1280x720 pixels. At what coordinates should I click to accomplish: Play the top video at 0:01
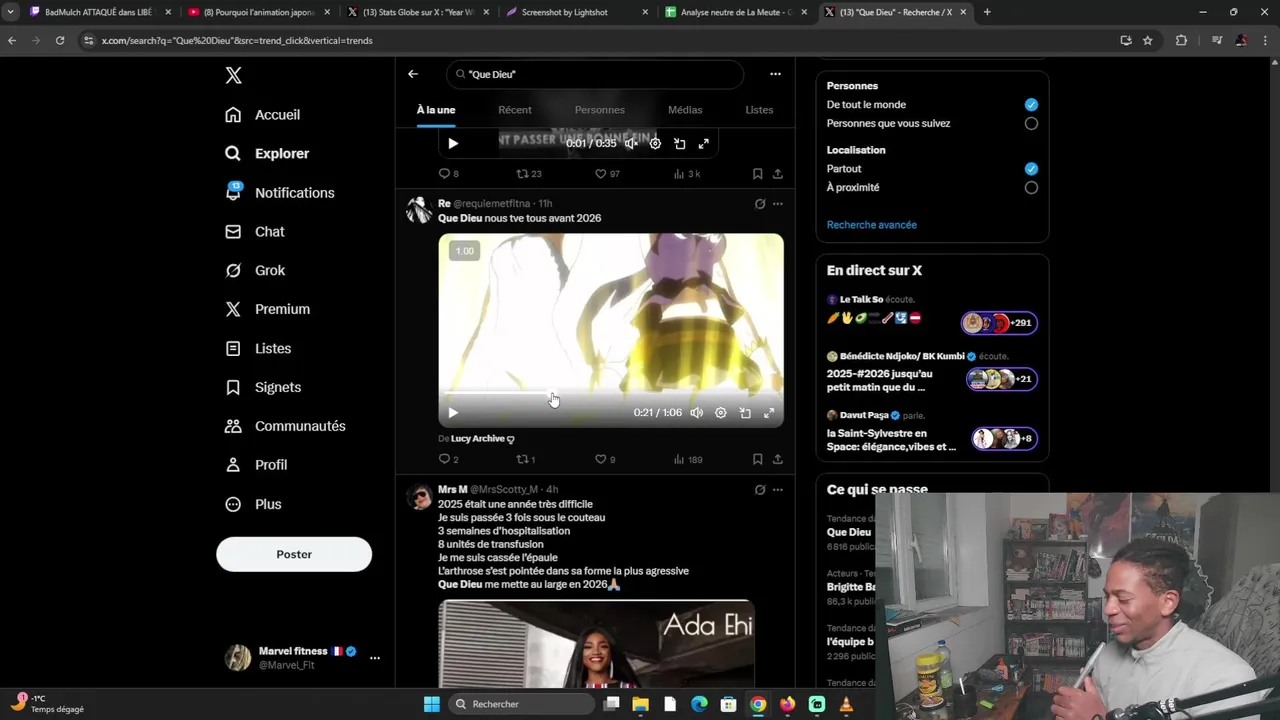coord(453,144)
